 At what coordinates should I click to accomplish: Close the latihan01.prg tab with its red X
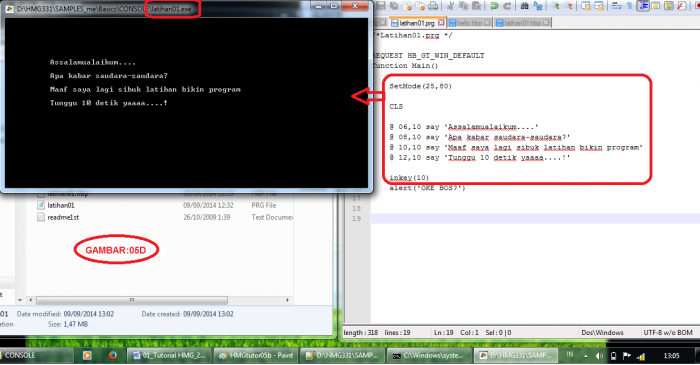coord(441,22)
